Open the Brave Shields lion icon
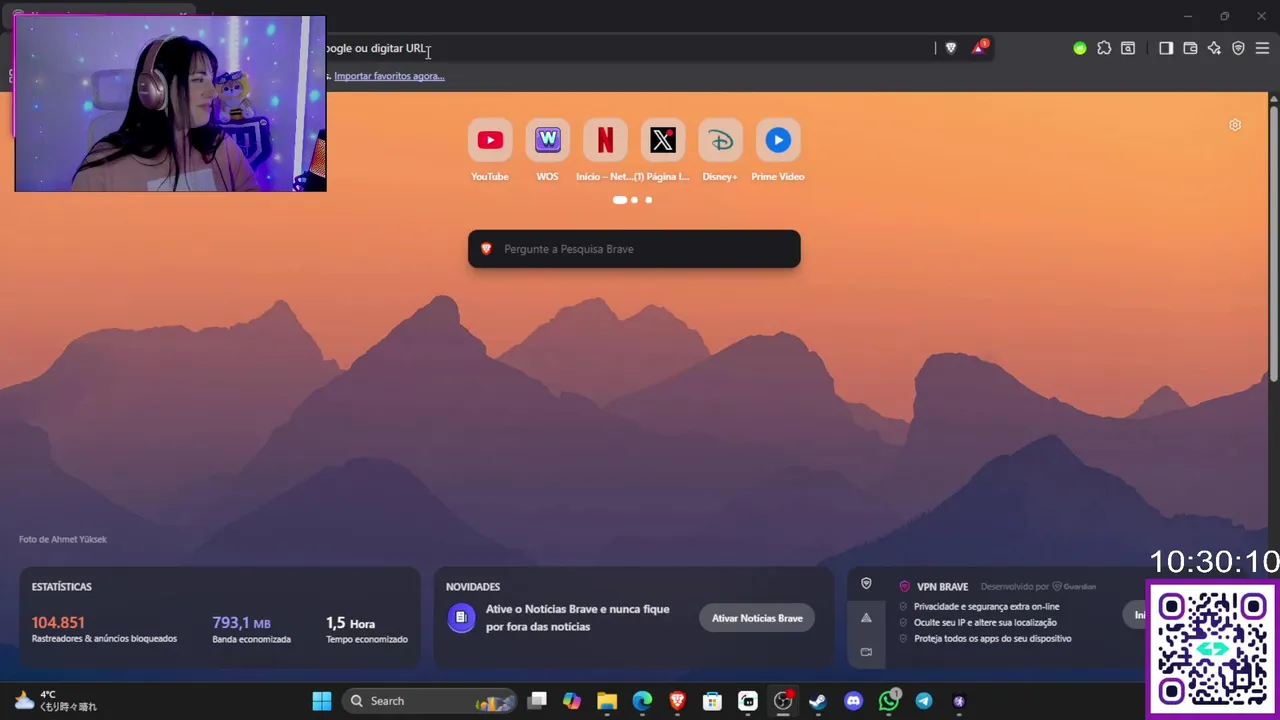Viewport: 1280px width, 720px height. (x=951, y=48)
